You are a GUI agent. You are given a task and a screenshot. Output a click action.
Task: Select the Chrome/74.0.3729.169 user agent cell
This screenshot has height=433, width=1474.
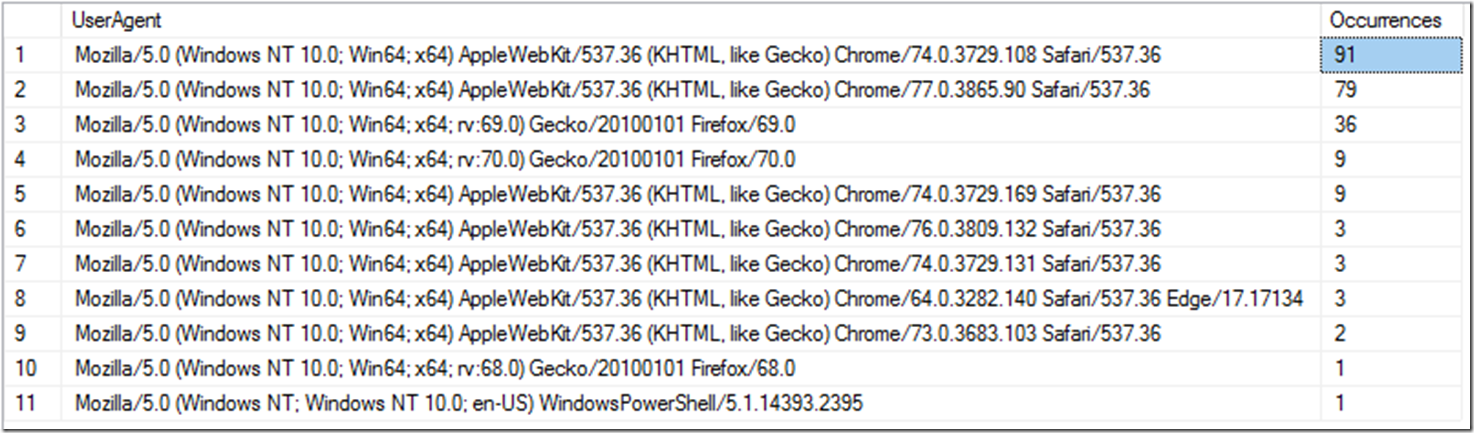click(x=617, y=194)
